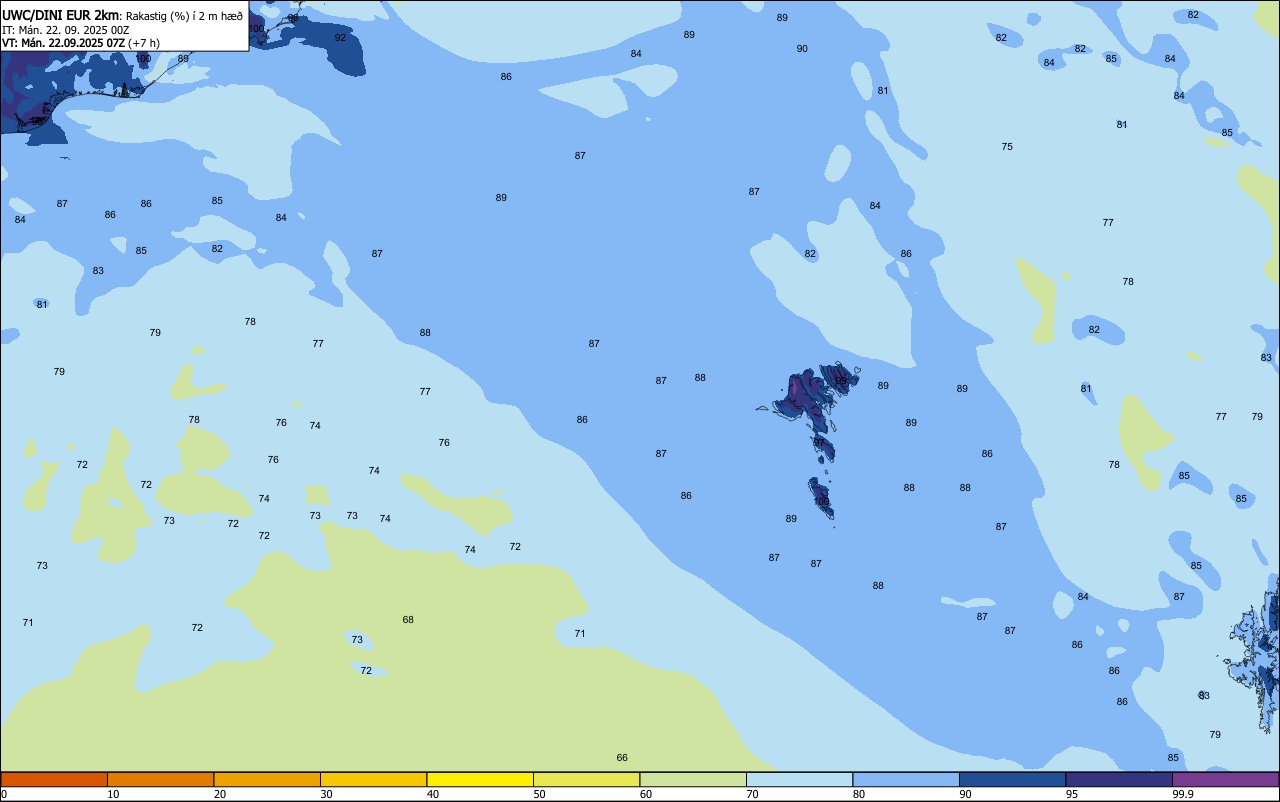Click the 0–10 dark orange legend swatch
This screenshot has width=1280, height=802.
pyautogui.click(x=54, y=779)
